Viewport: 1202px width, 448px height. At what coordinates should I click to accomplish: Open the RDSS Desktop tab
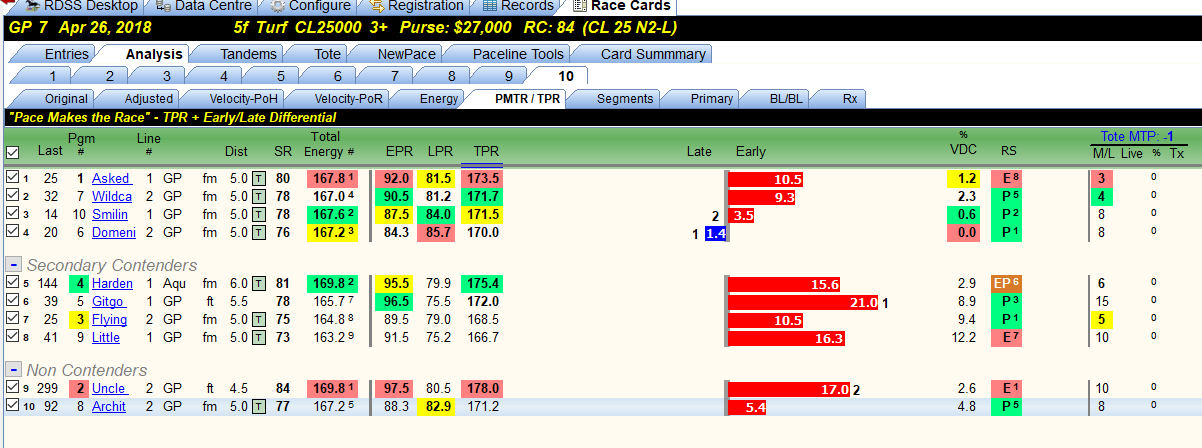(x=77, y=6)
